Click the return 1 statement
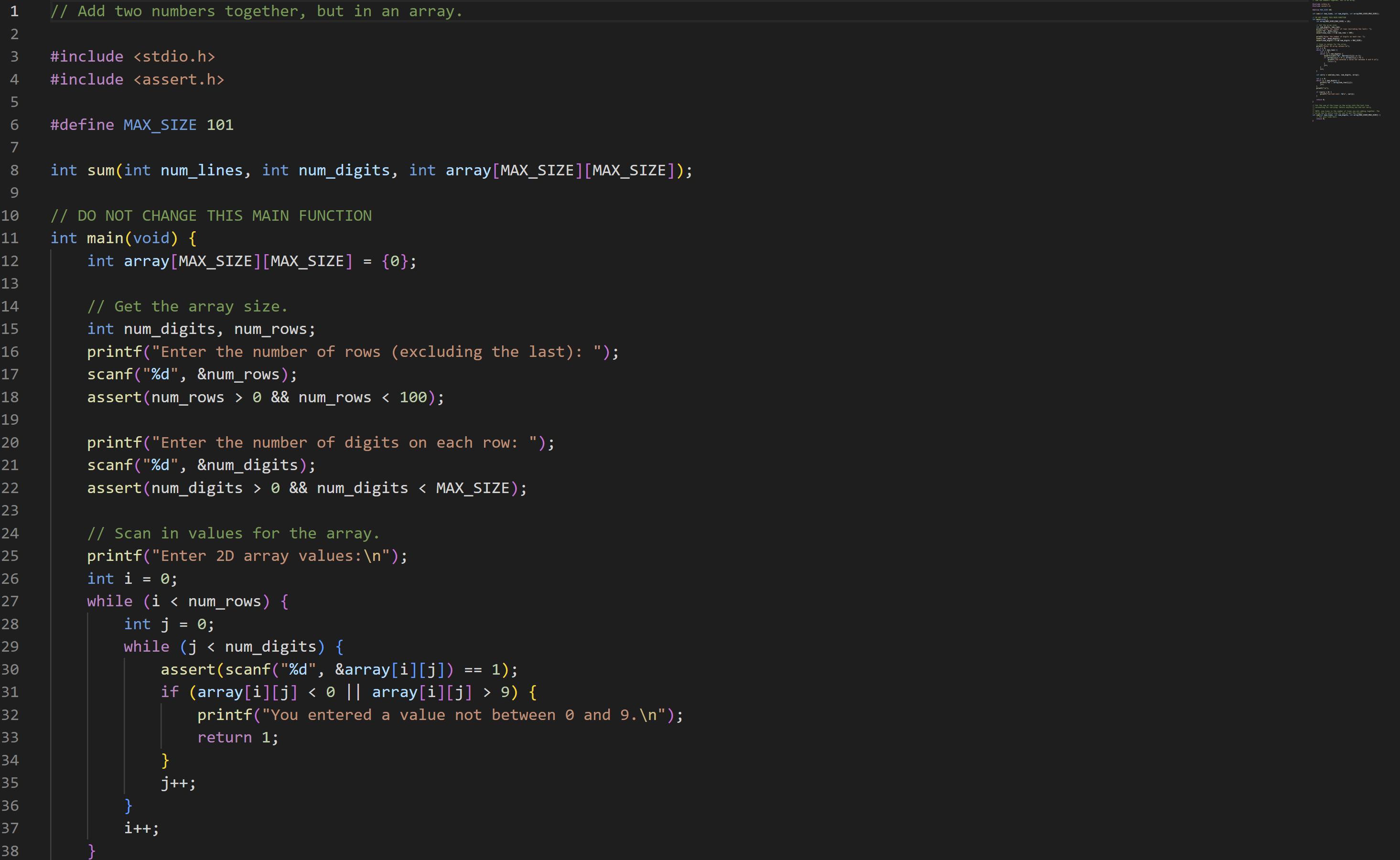This screenshot has width=1400, height=860. [237, 737]
